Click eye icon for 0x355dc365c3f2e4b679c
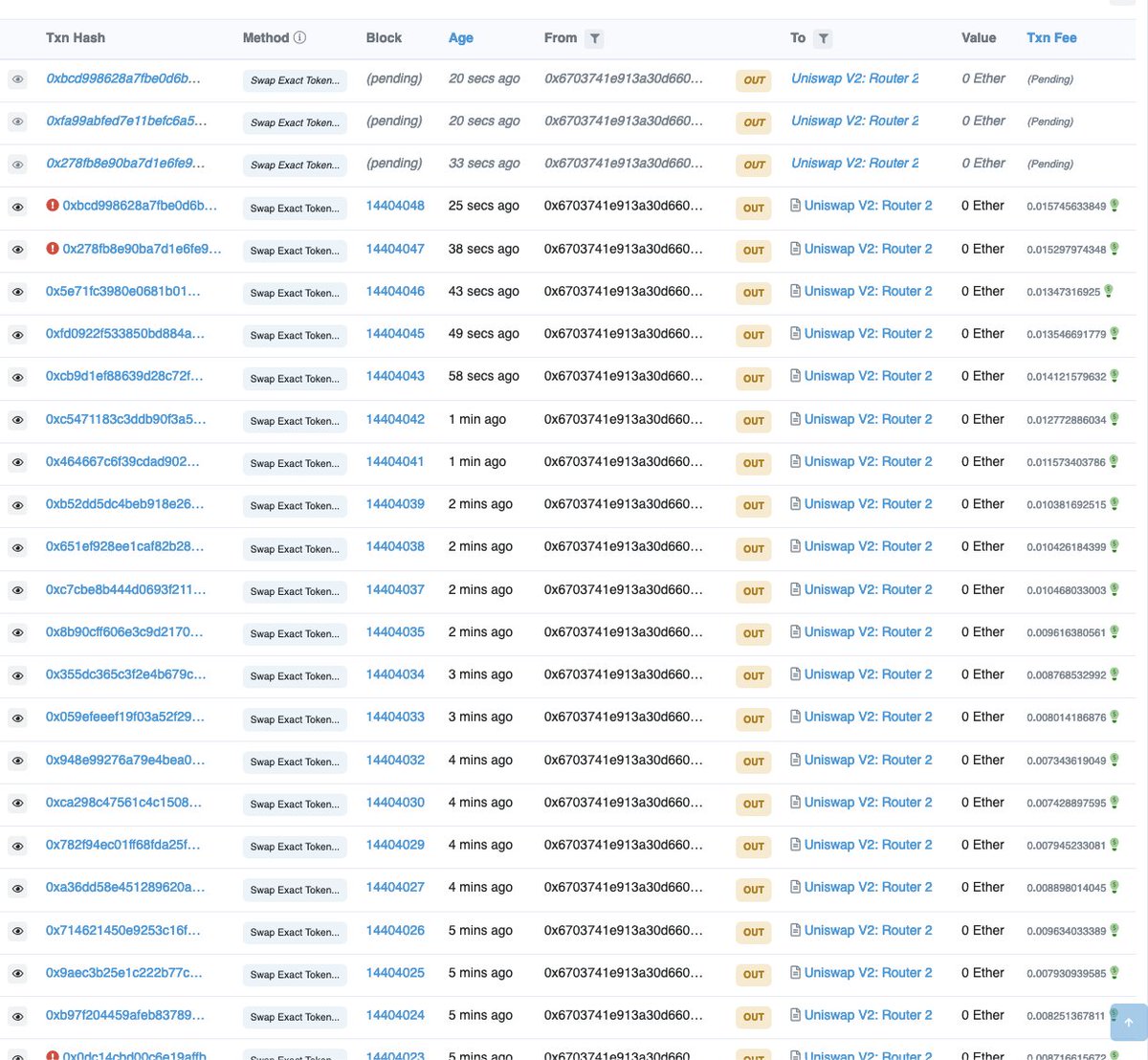 (x=17, y=675)
